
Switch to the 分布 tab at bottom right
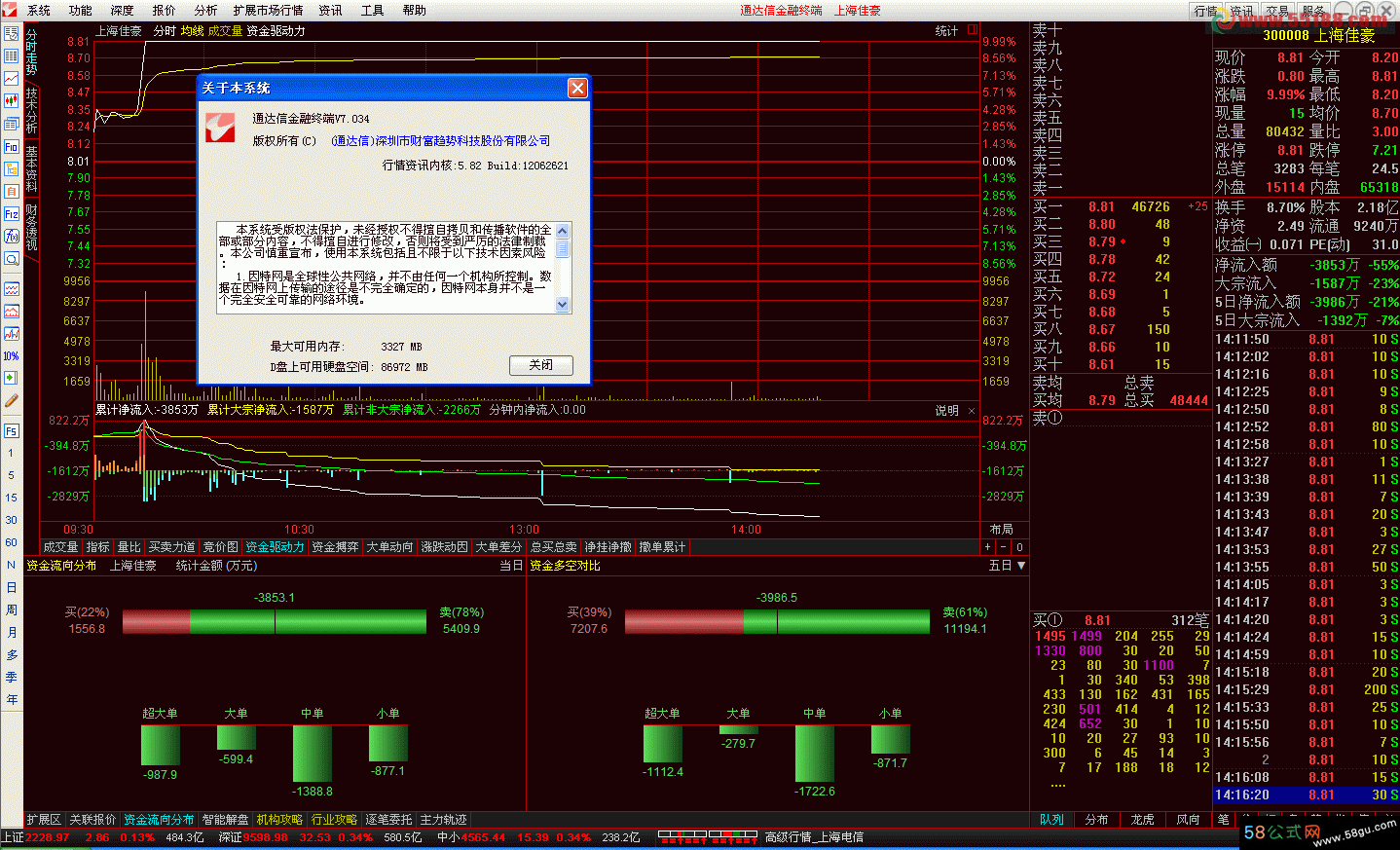click(x=1096, y=820)
